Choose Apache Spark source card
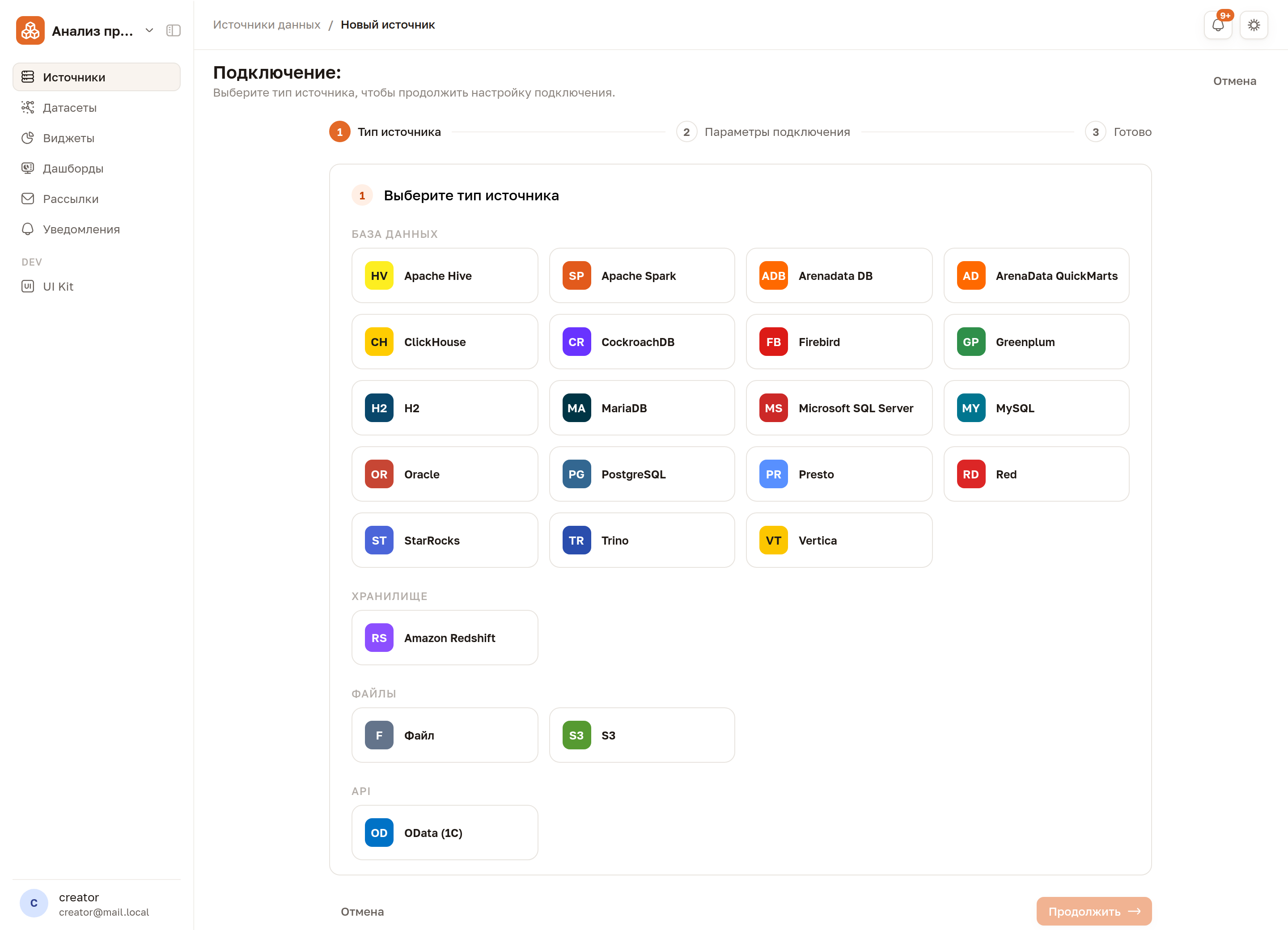Image resolution: width=1288 pixels, height=930 pixels. 642,275
